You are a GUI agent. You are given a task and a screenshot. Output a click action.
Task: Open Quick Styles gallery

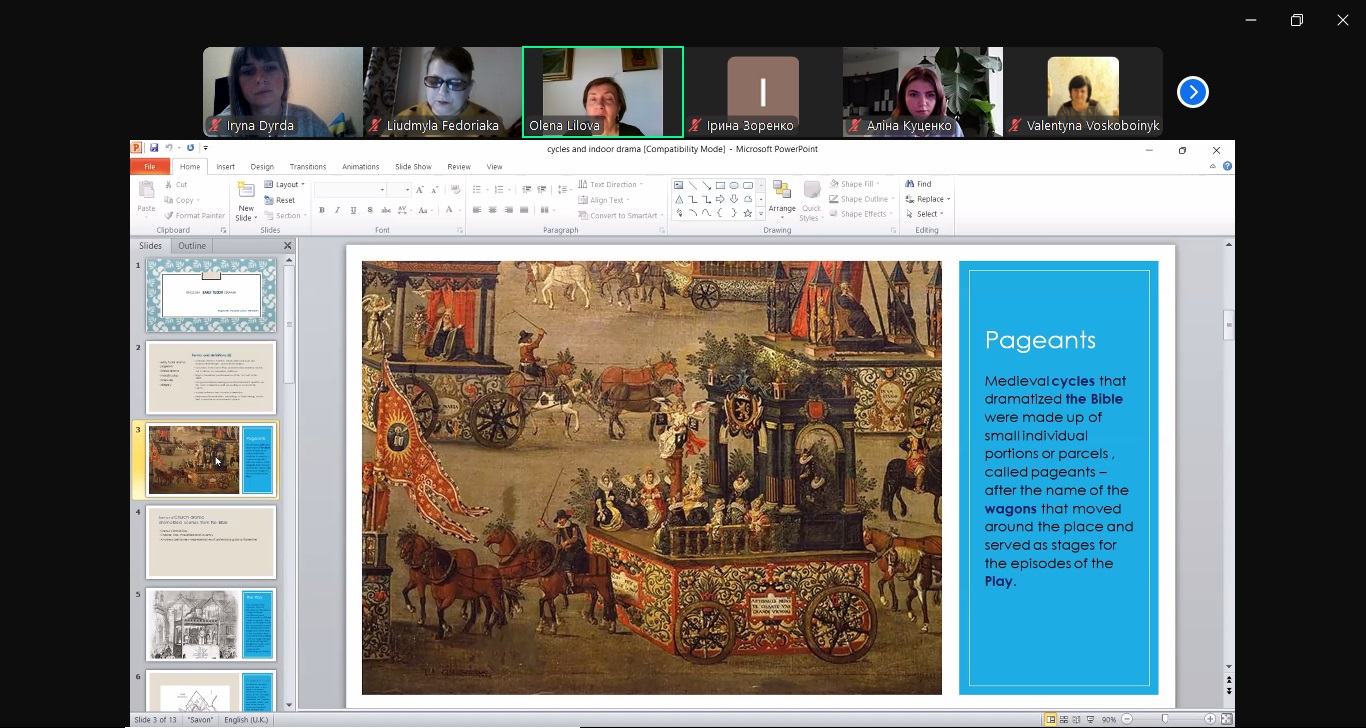click(x=811, y=201)
